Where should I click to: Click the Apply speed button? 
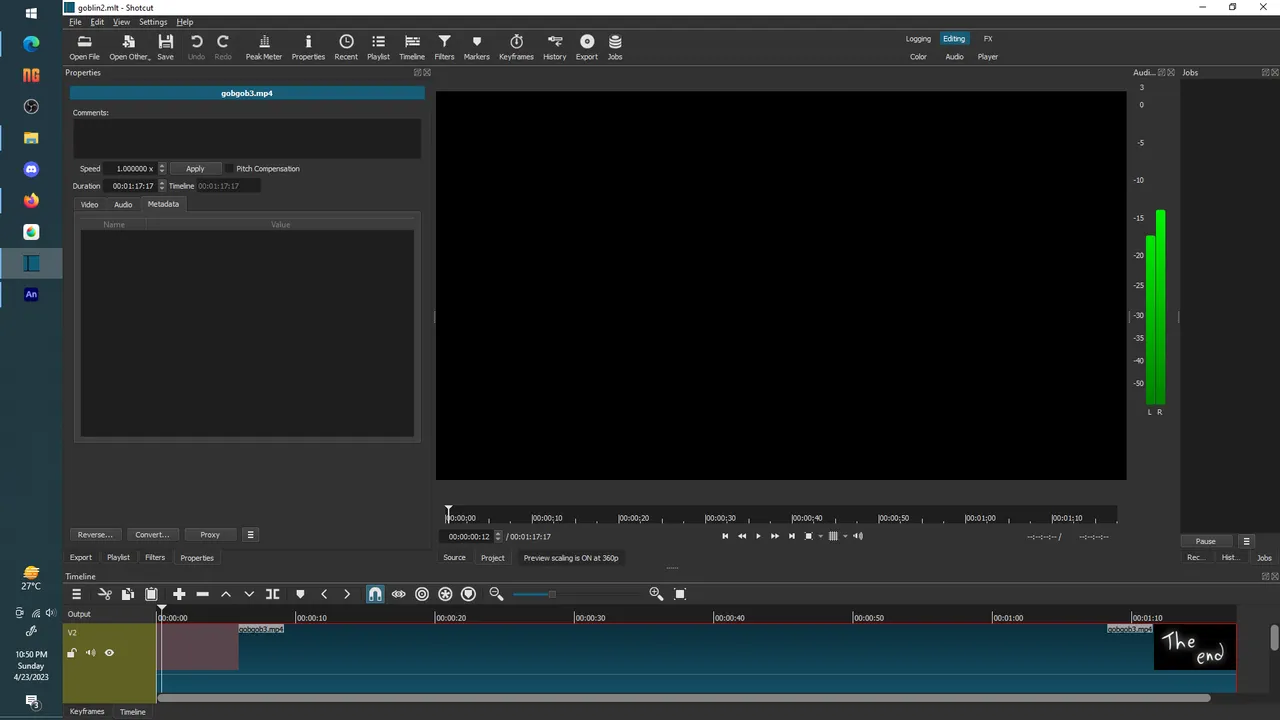click(x=195, y=169)
